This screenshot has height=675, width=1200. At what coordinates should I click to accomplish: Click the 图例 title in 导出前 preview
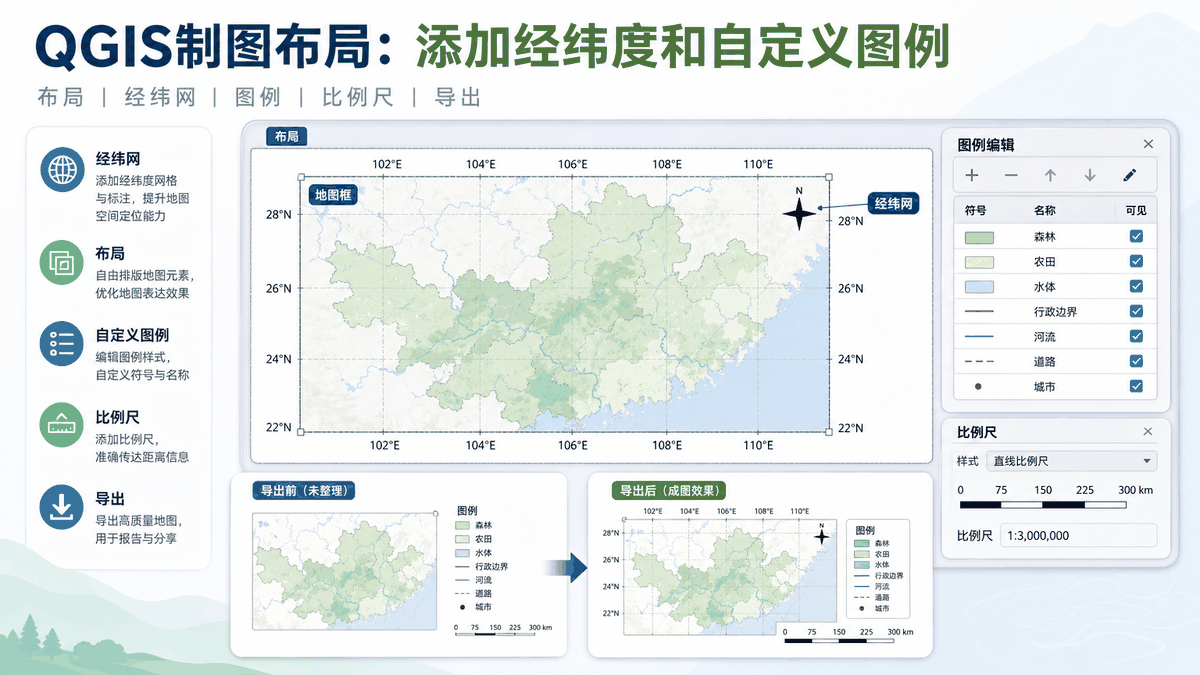pyautogui.click(x=468, y=509)
